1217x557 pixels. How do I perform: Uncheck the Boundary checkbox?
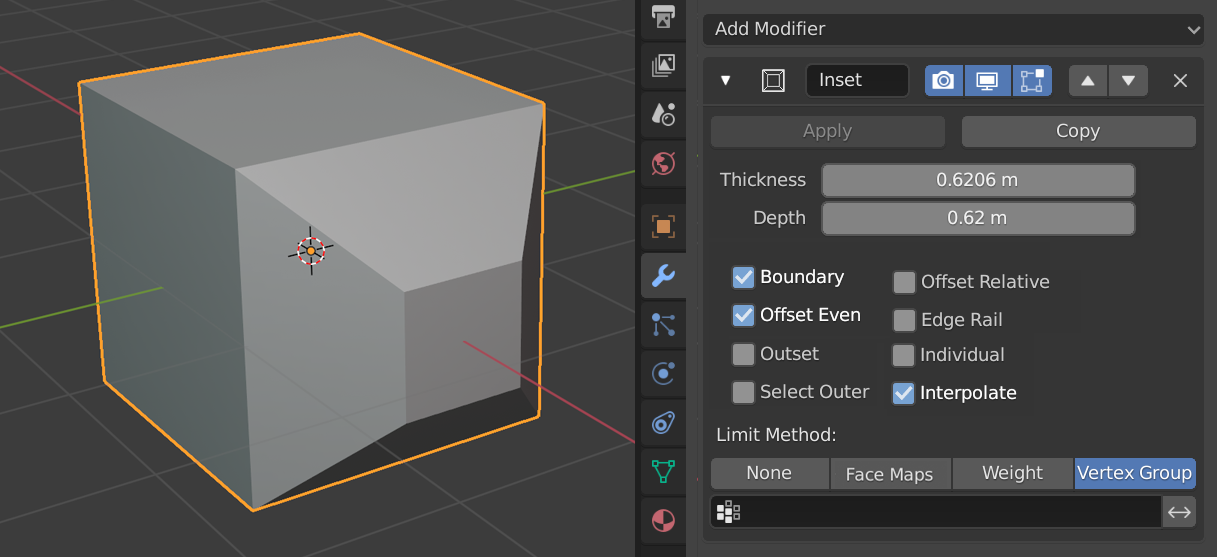(743, 277)
